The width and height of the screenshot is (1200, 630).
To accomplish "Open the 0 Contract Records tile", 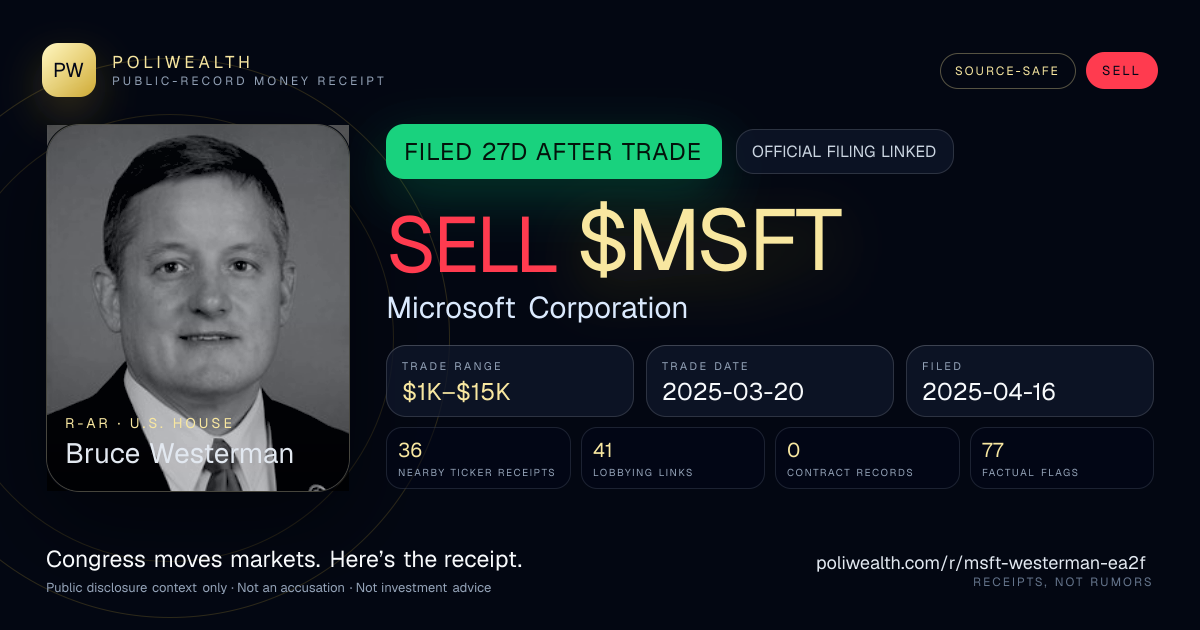I will pyautogui.click(x=867, y=458).
